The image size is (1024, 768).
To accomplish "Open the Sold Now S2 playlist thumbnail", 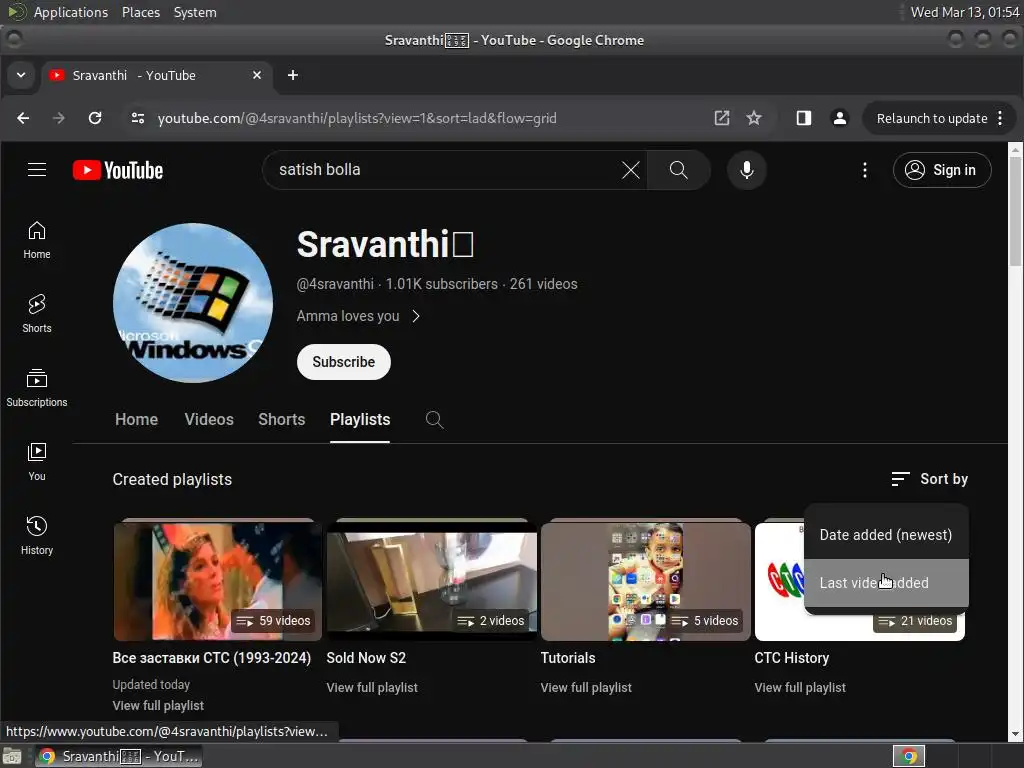I will [x=432, y=581].
